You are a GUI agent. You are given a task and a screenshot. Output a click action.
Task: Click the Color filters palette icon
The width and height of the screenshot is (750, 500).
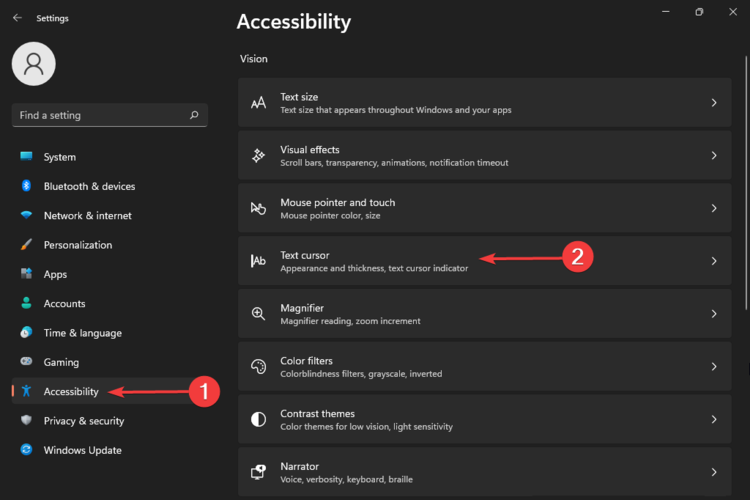[258, 367]
